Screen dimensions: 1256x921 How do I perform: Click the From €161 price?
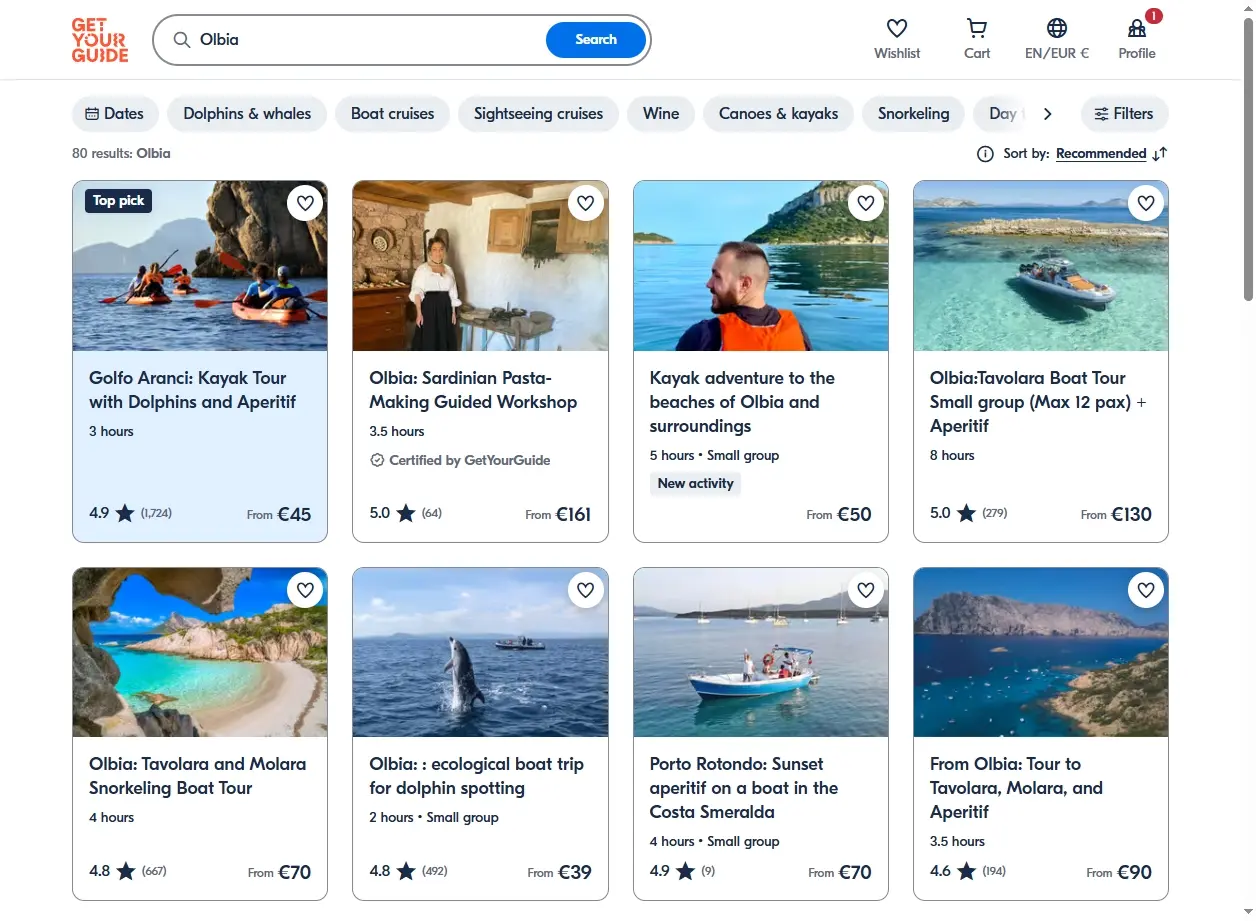click(x=558, y=515)
